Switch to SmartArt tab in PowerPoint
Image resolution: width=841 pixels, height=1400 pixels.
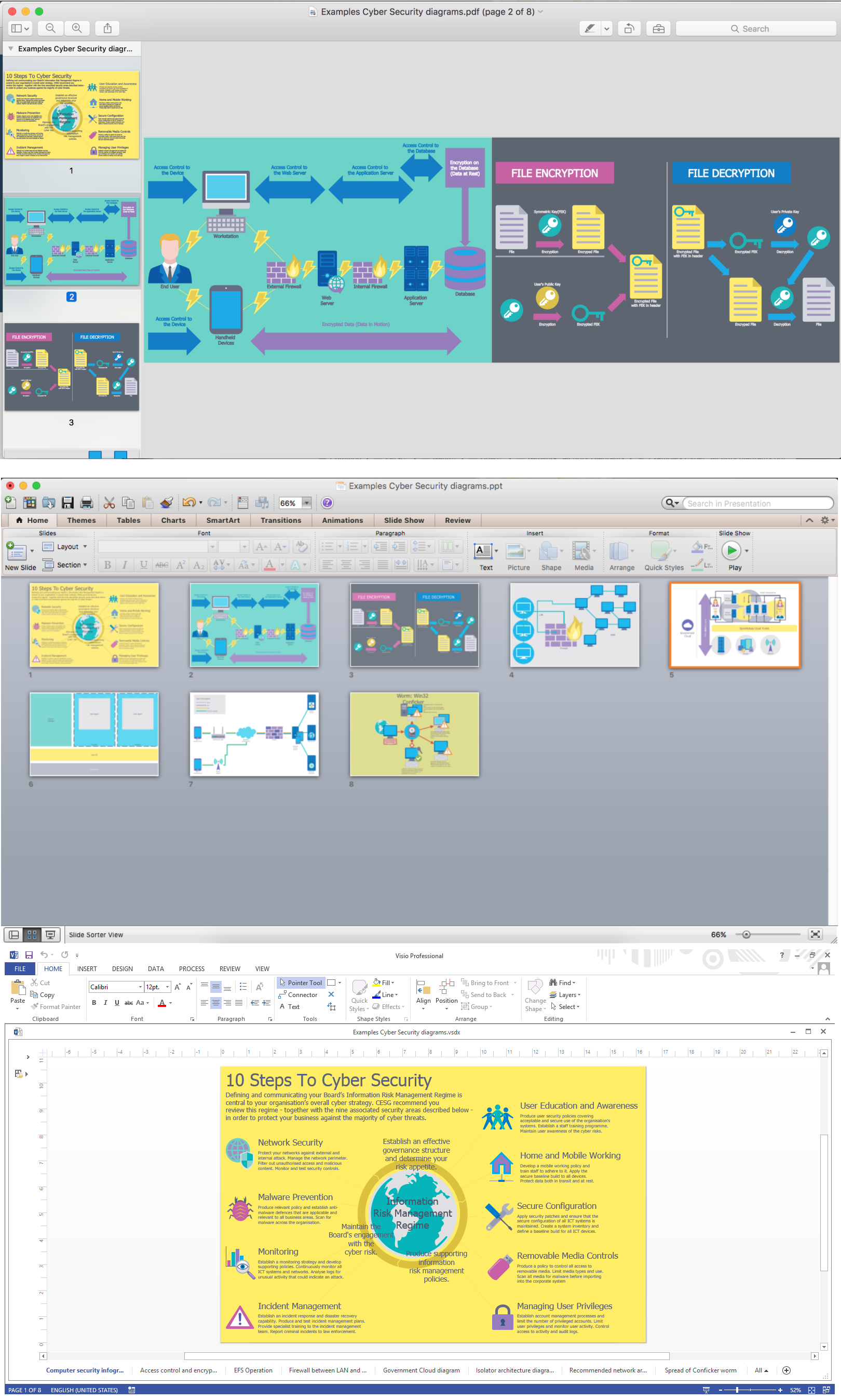(x=223, y=520)
